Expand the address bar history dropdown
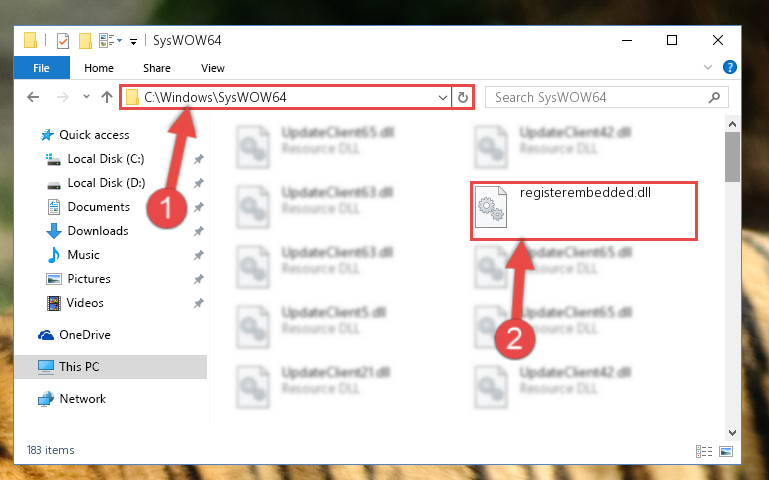Viewport: 769px width, 480px height. [442, 98]
